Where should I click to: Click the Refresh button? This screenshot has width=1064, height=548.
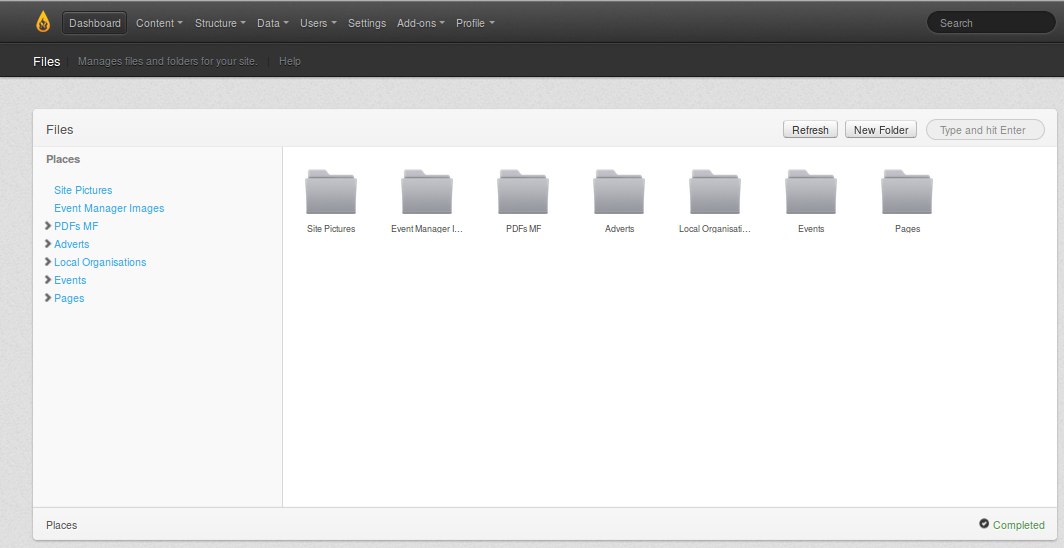(x=810, y=130)
